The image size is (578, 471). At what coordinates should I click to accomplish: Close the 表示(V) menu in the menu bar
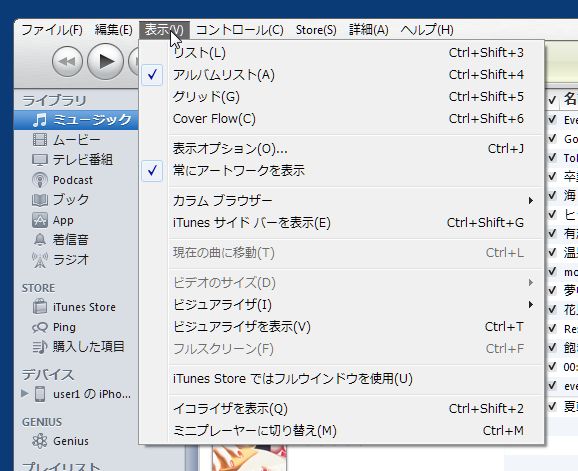(x=164, y=30)
